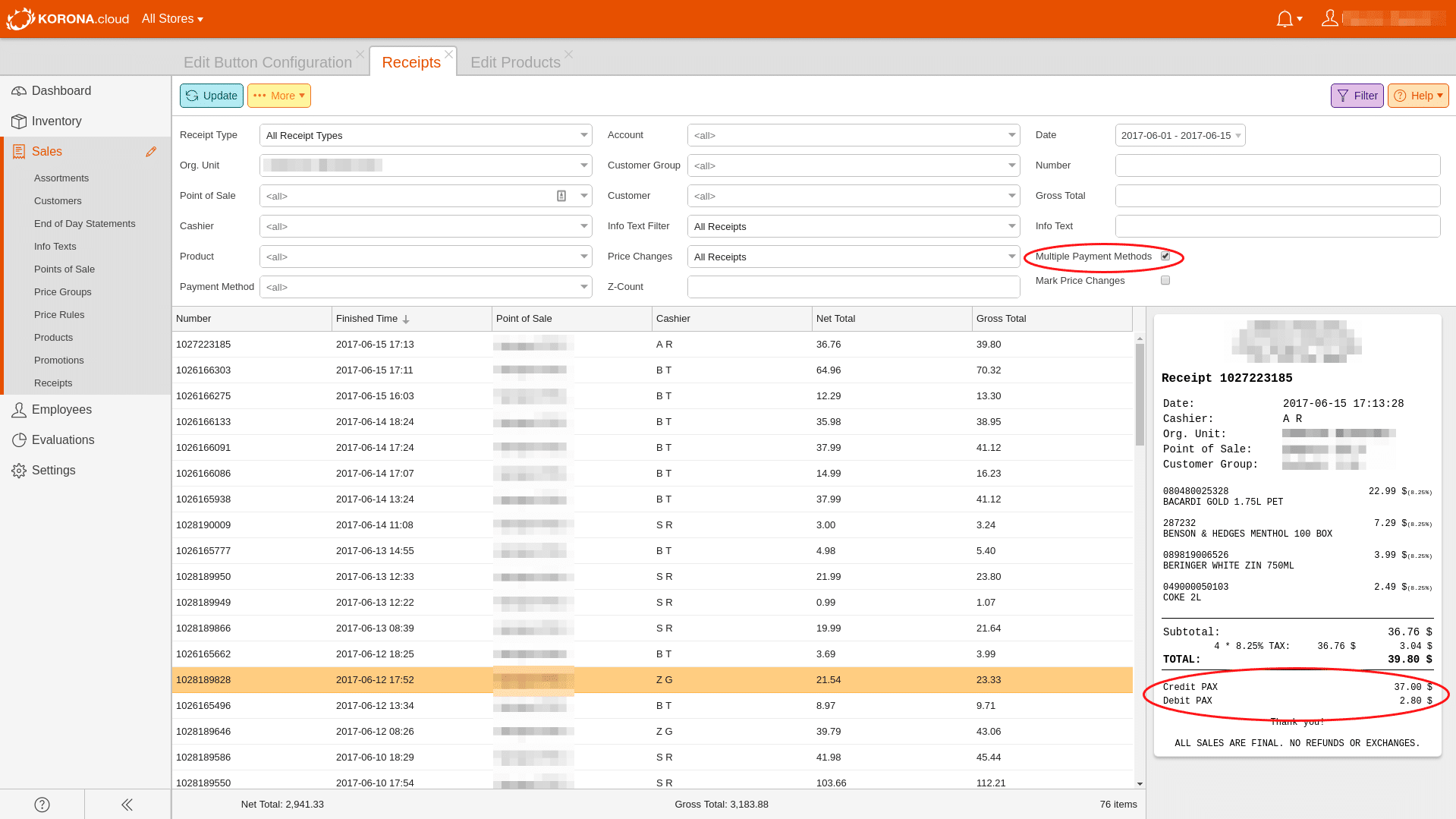Click the Employees person icon
Viewport: 1456px width, 819px height.
(x=19, y=410)
